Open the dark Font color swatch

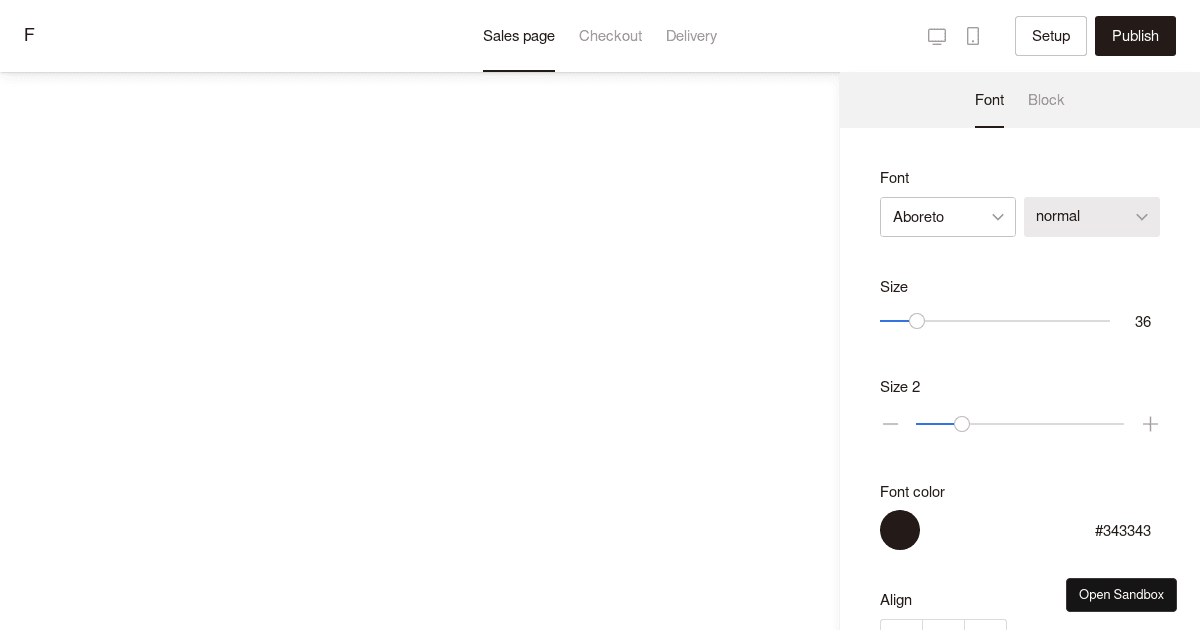pos(900,530)
